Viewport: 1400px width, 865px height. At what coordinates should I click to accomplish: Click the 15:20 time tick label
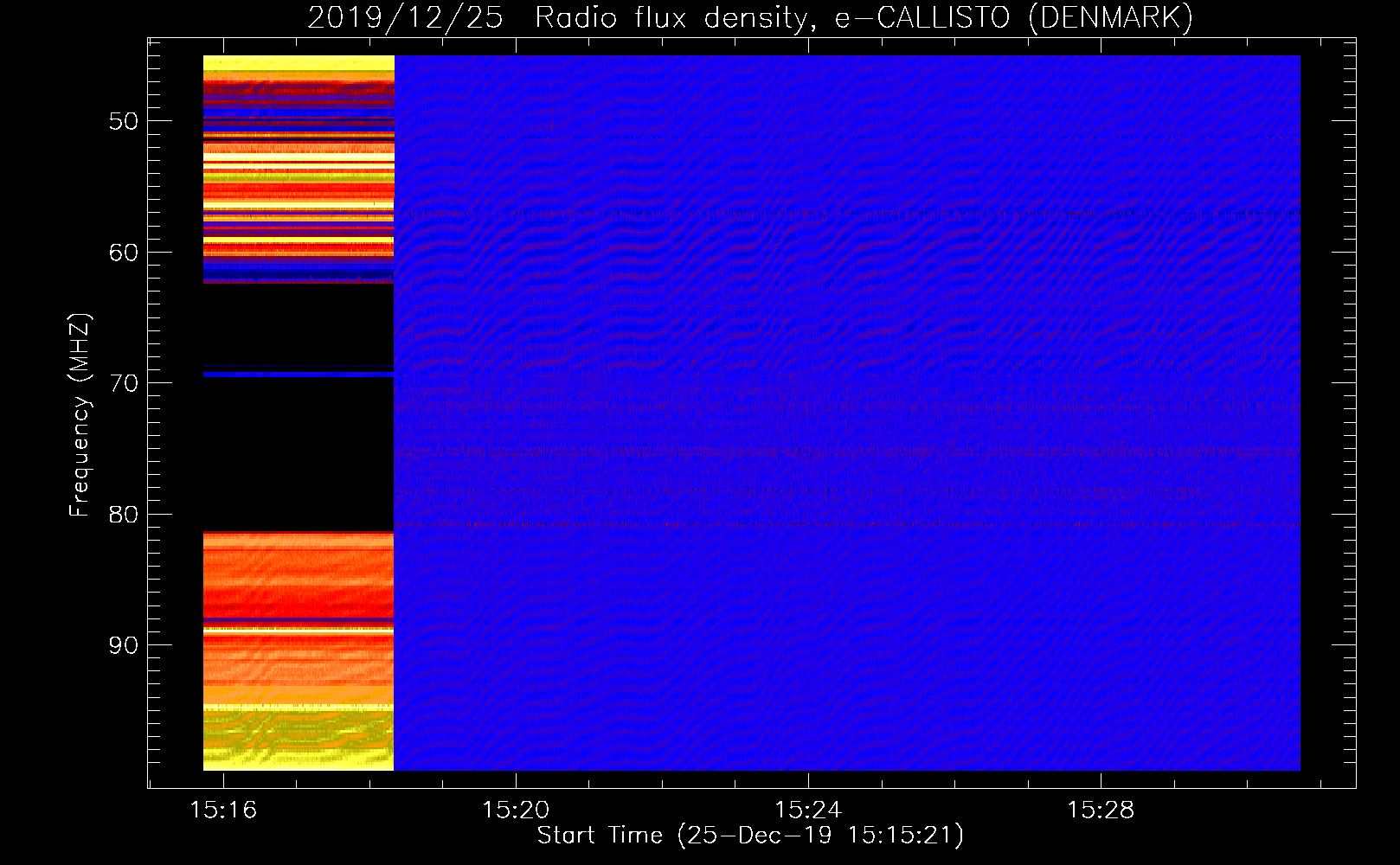[x=516, y=811]
